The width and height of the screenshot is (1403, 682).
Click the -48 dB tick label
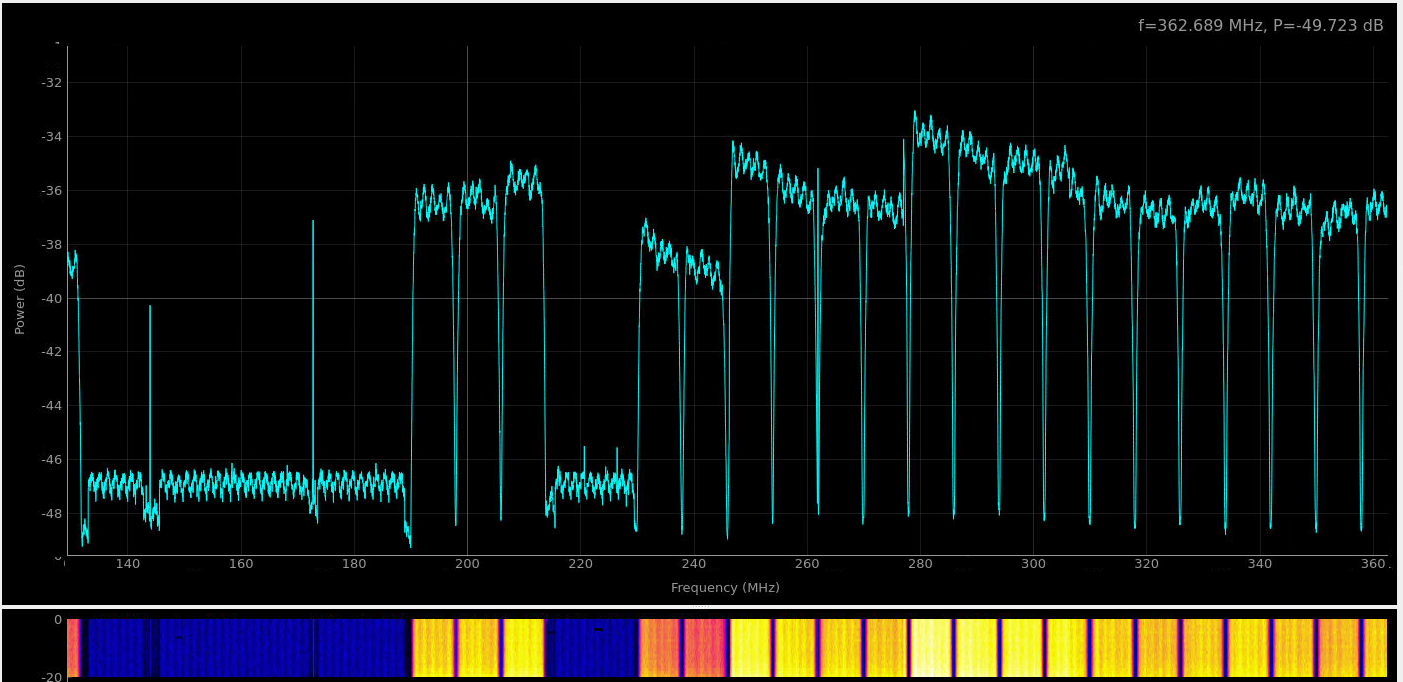pyautogui.click(x=51, y=514)
